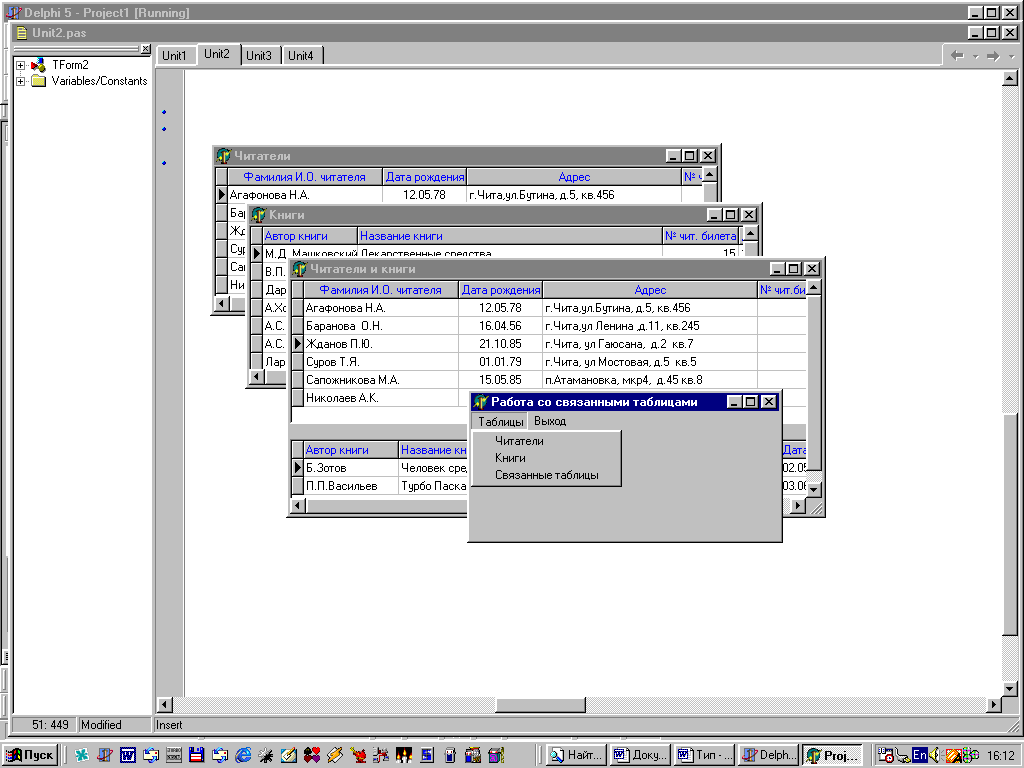Open Internet Explorer from quick launch
The image size is (1024, 768).
coord(243,755)
